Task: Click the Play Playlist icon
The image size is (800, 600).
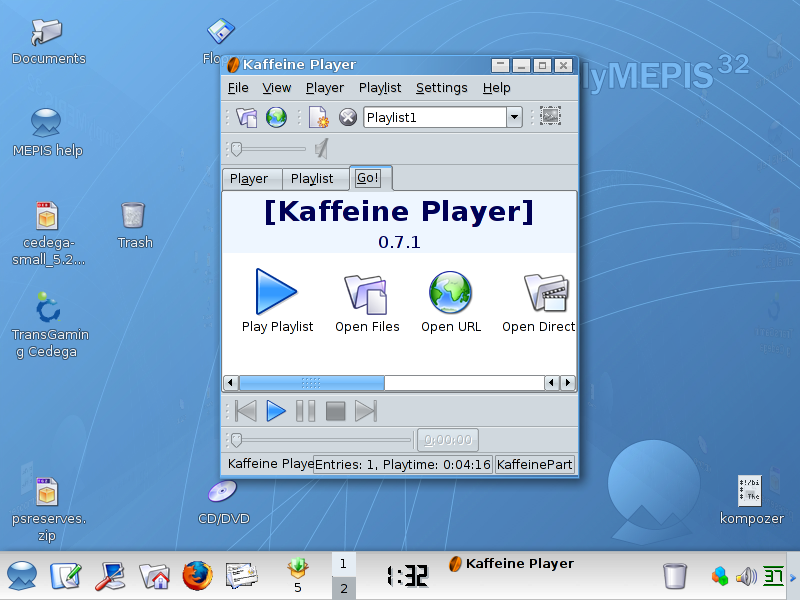Action: (x=276, y=292)
